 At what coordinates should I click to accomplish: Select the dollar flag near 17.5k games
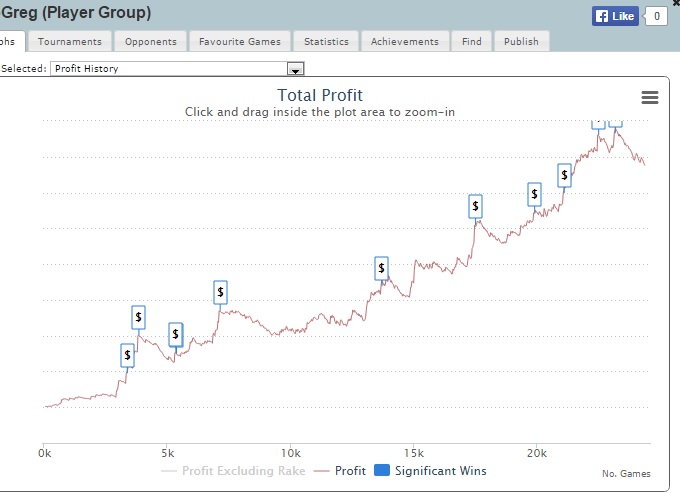[475, 206]
